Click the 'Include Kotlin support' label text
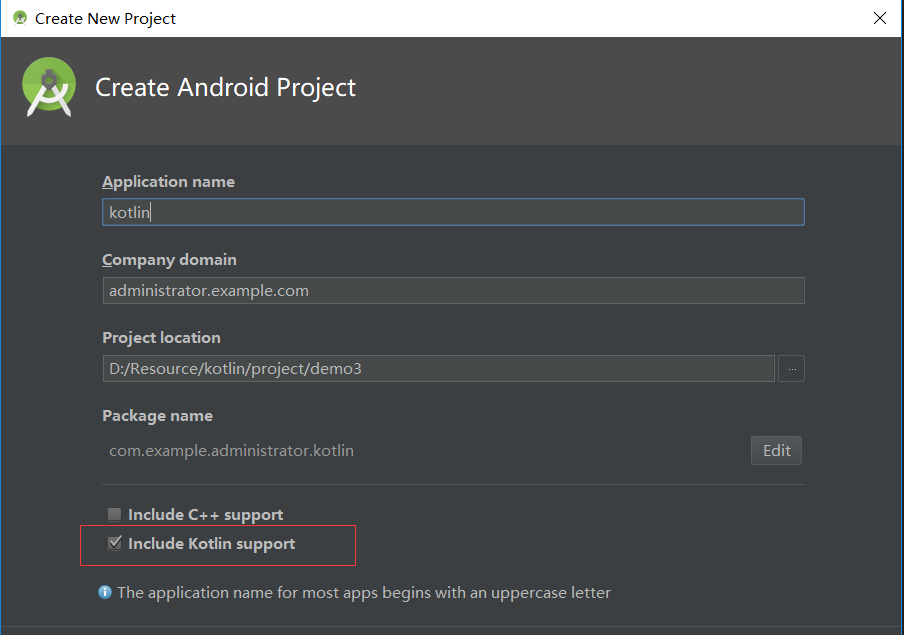The width and height of the screenshot is (904, 635). 211,543
